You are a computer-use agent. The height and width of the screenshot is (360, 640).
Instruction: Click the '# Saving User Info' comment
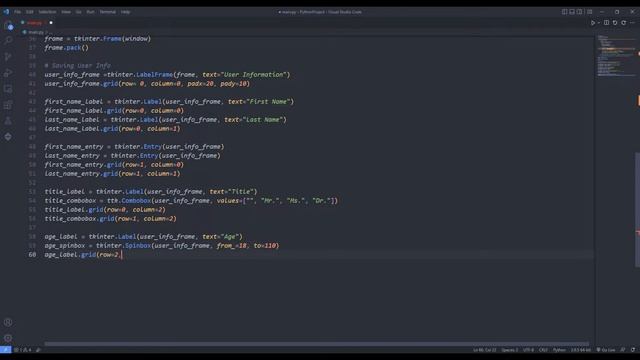coord(78,66)
